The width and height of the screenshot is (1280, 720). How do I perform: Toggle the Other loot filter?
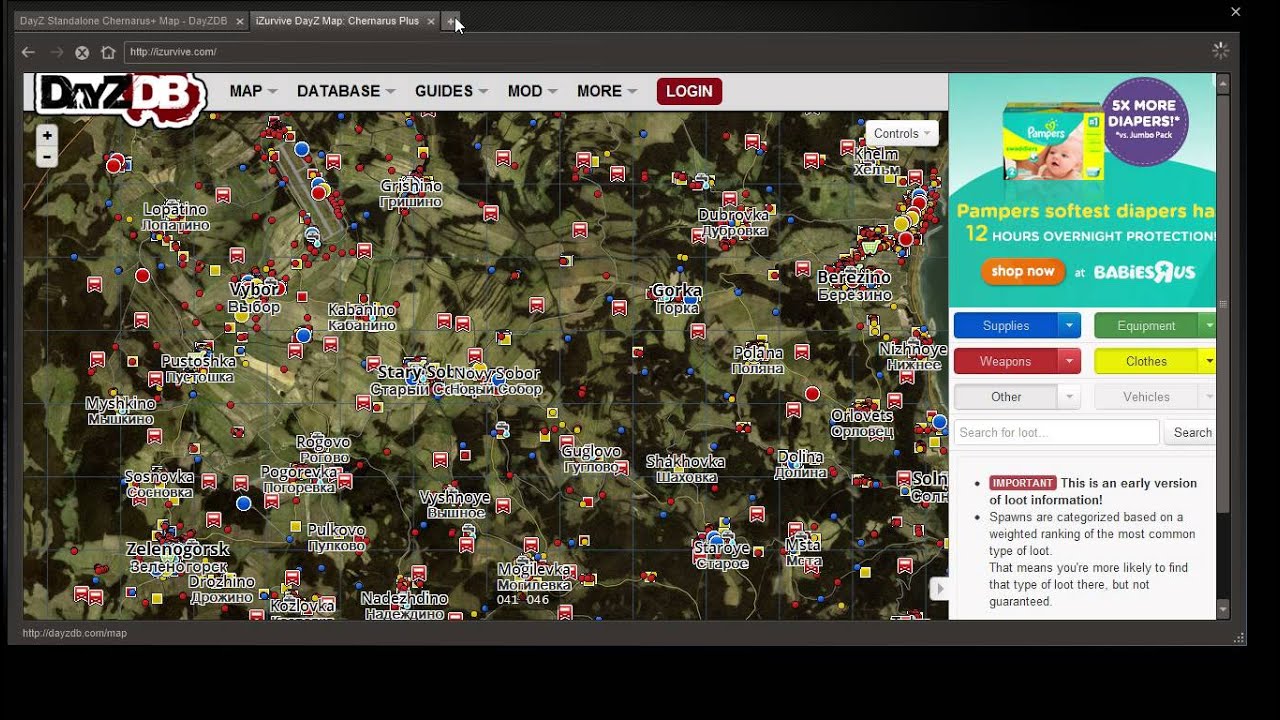pos(1006,397)
